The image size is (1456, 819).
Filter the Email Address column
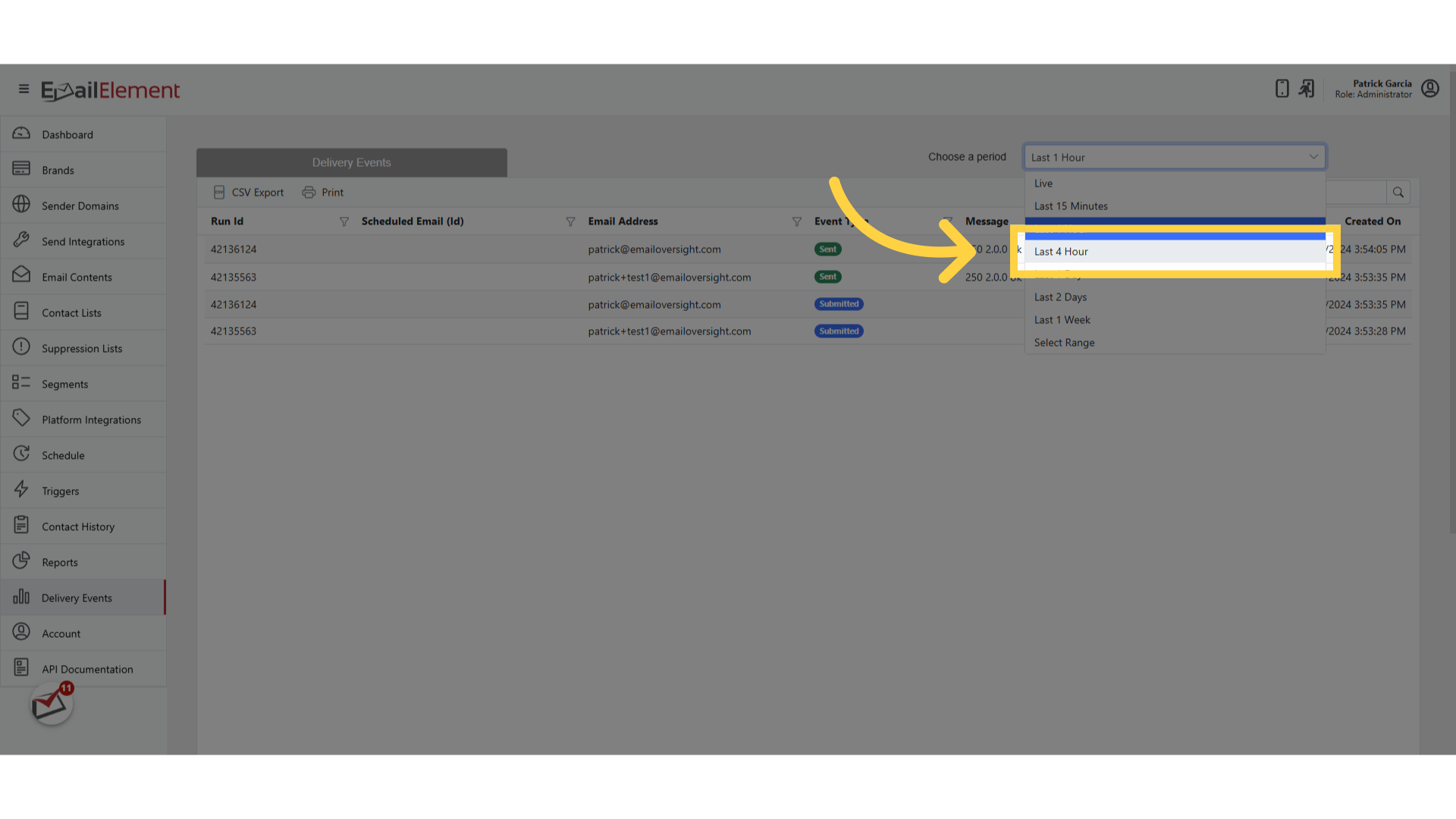(796, 221)
